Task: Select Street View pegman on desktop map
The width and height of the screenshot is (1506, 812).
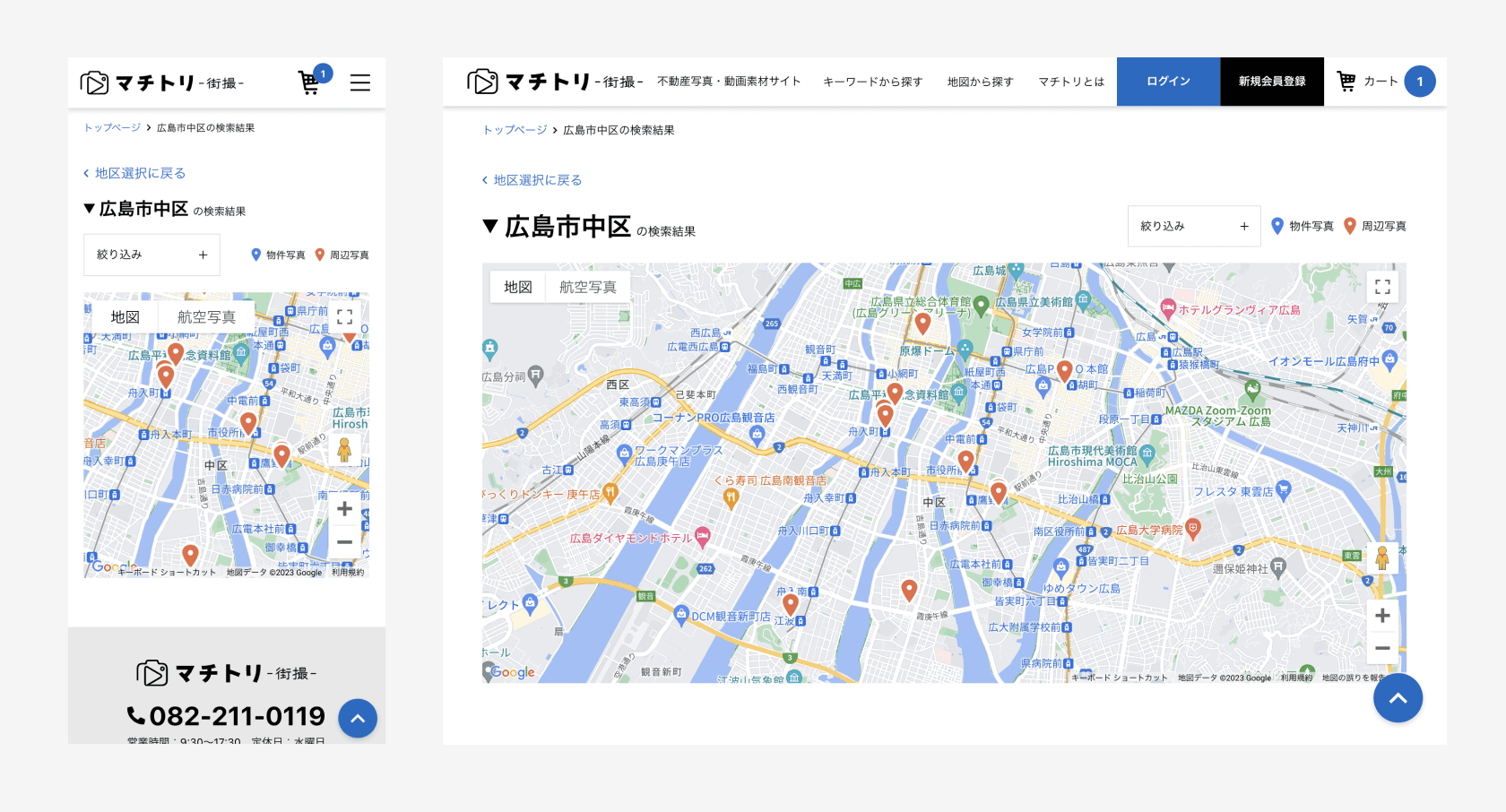Action: (x=1382, y=557)
